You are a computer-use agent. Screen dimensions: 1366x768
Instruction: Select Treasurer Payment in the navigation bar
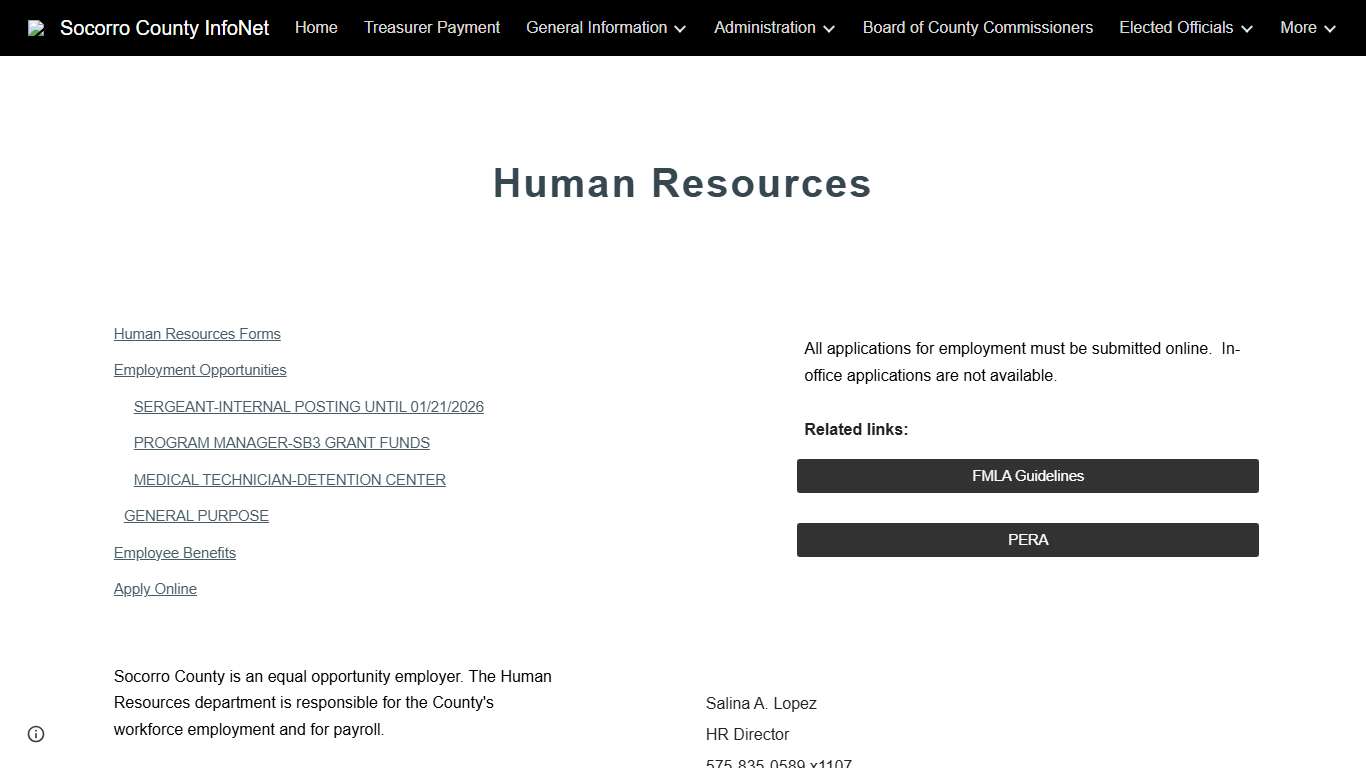pyautogui.click(x=431, y=28)
